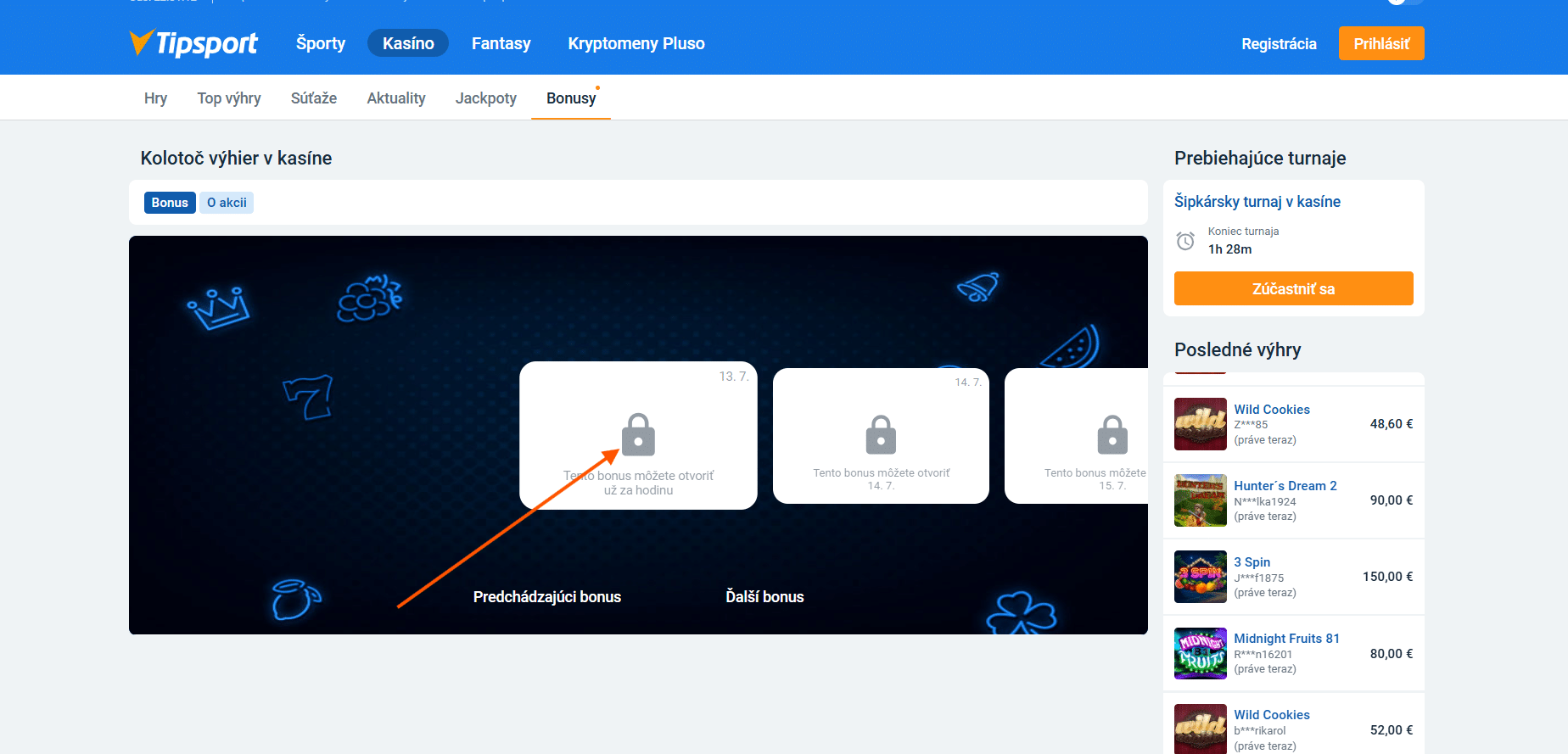
Task: Open the Hunter's Dream 2 game thumbnail
Action: tap(1201, 500)
